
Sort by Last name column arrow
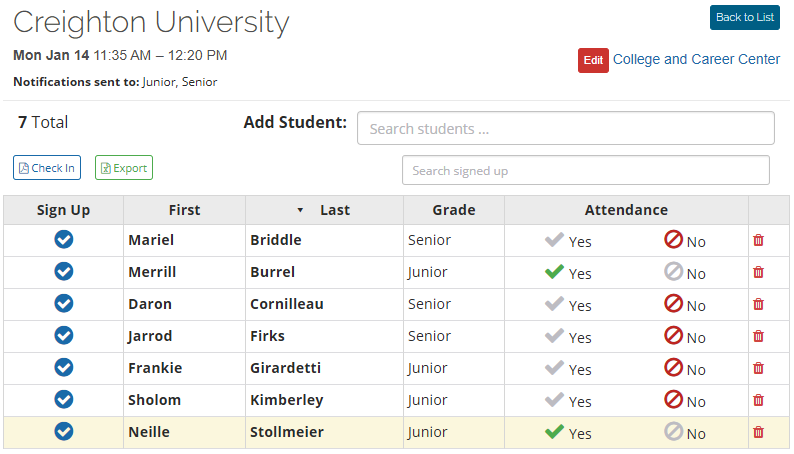pyautogui.click(x=300, y=211)
